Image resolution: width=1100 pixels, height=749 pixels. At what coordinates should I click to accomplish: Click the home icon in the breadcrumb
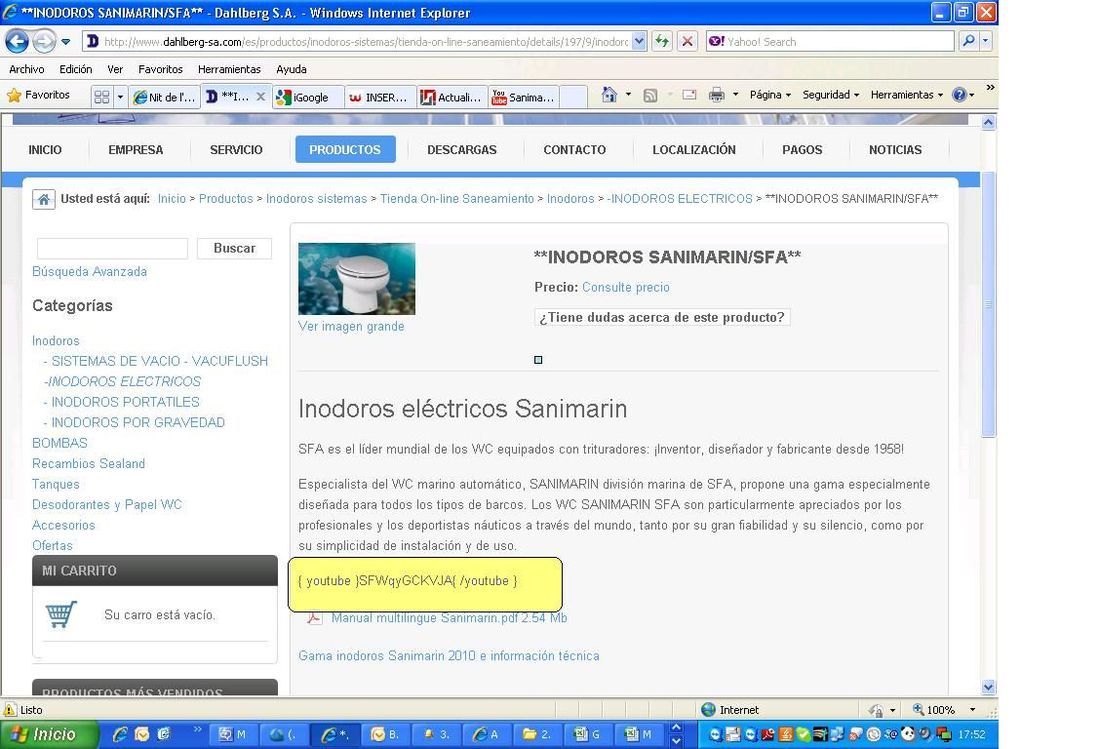tap(43, 199)
